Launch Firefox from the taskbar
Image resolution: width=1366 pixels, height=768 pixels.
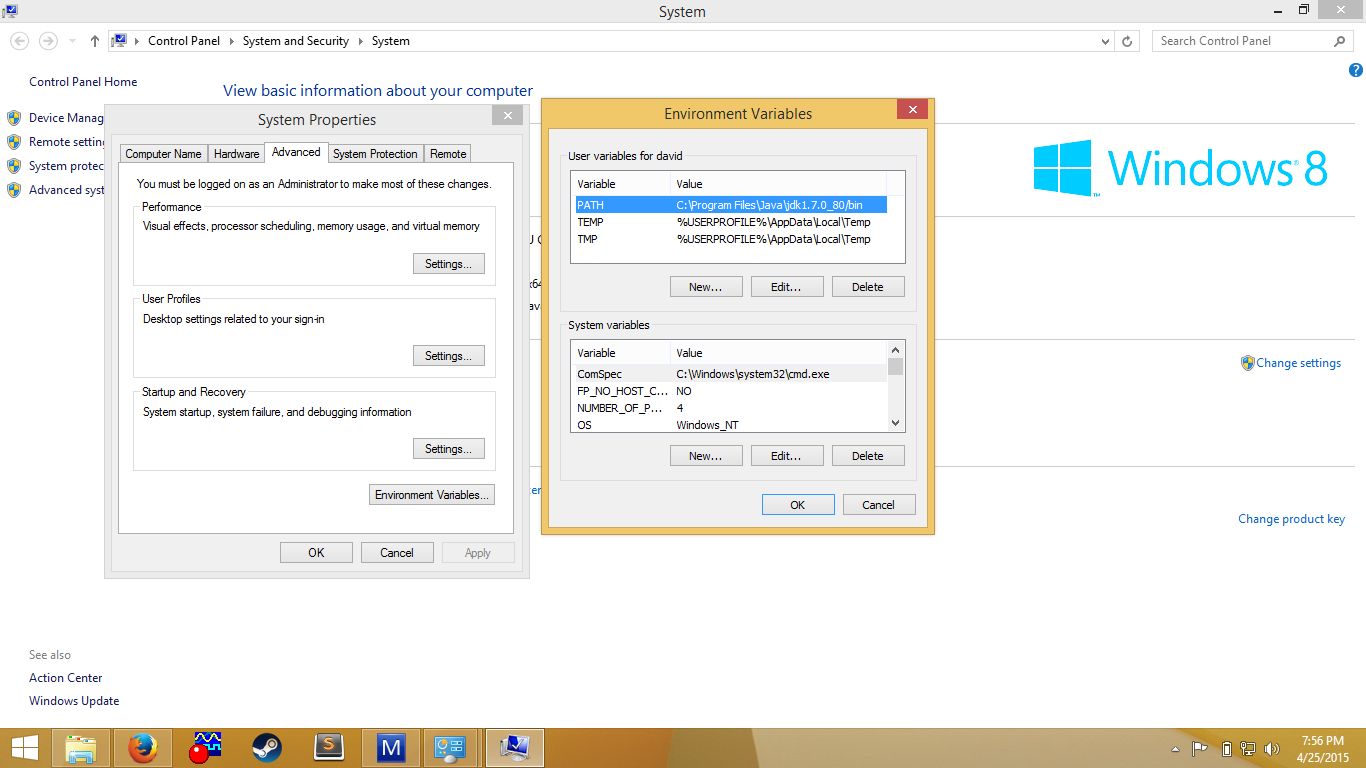pos(143,748)
